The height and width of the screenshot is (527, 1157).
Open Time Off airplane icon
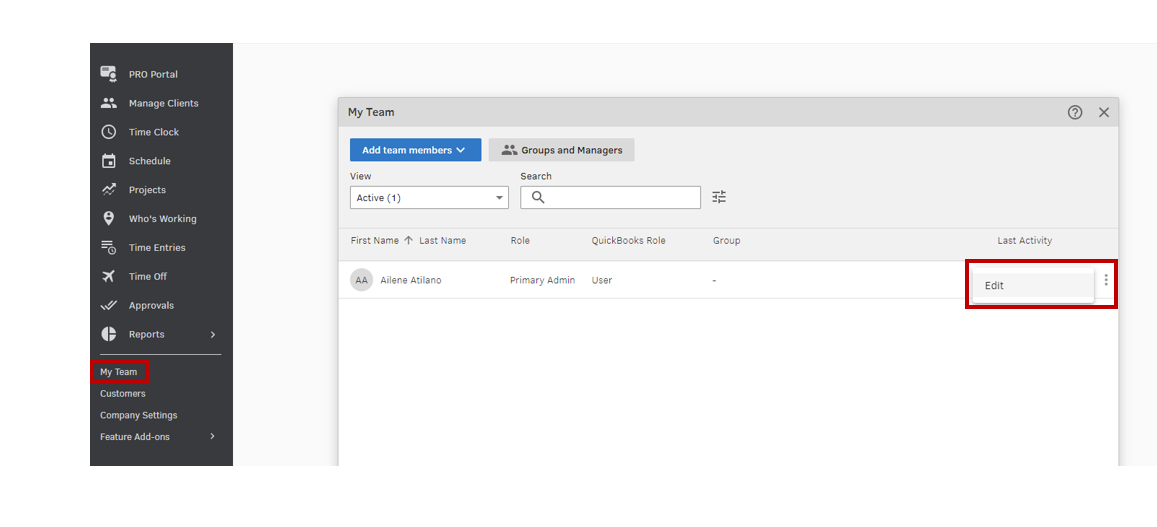[109, 277]
